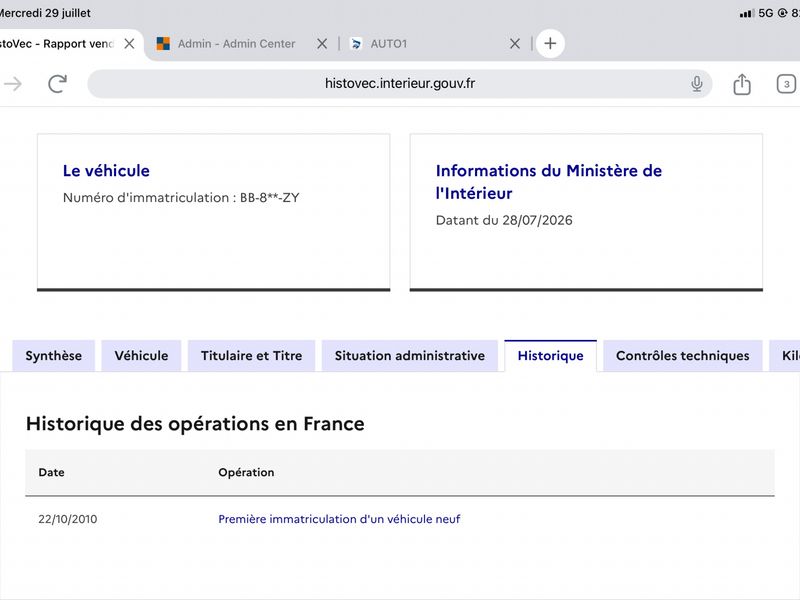
Task: Click the AUTO1 tab favicon
Action: point(356,44)
